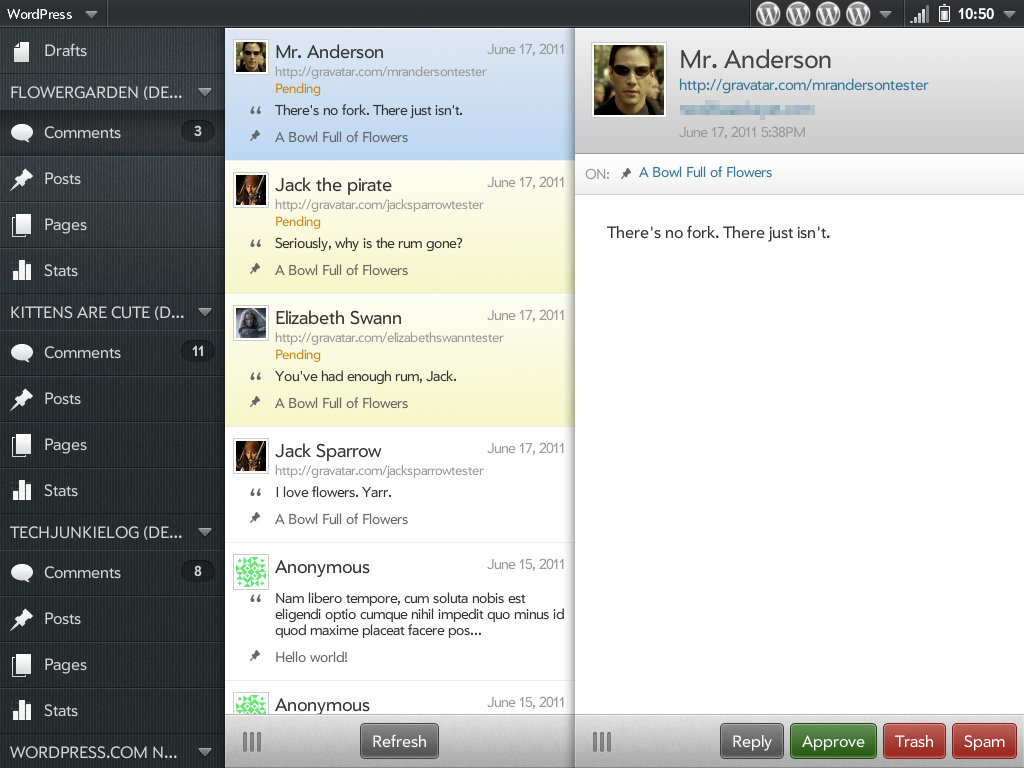Screen dimensions: 1024x768
Task: Click the Trash button
Action: (x=914, y=741)
